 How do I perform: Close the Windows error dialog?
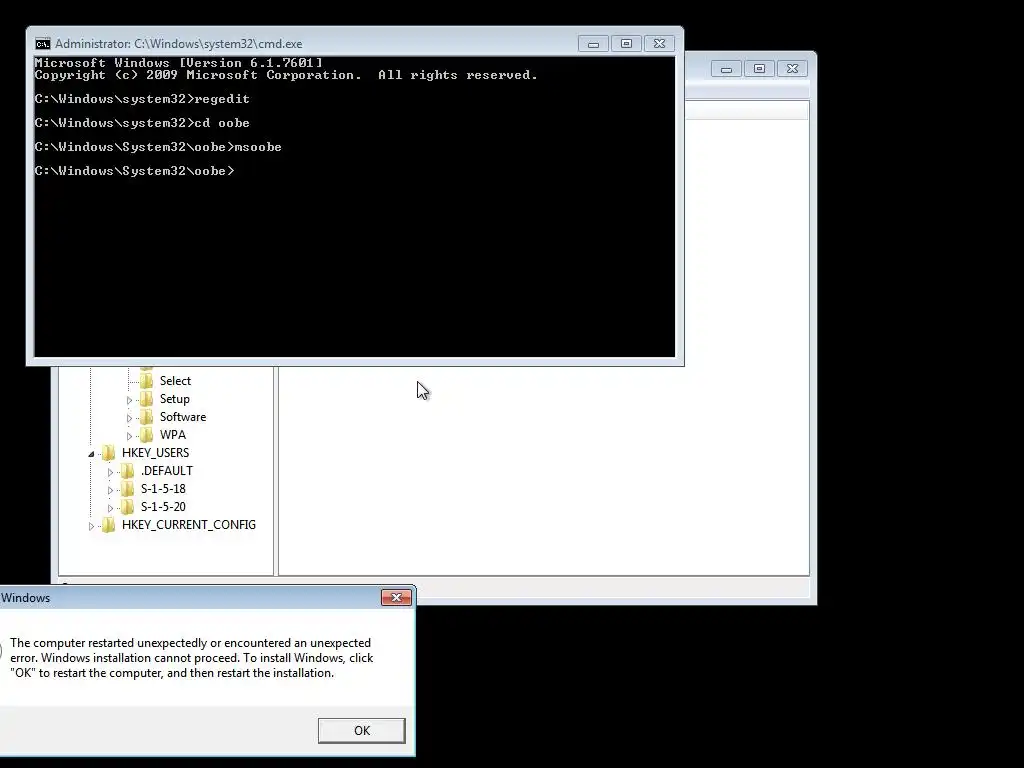coord(396,598)
